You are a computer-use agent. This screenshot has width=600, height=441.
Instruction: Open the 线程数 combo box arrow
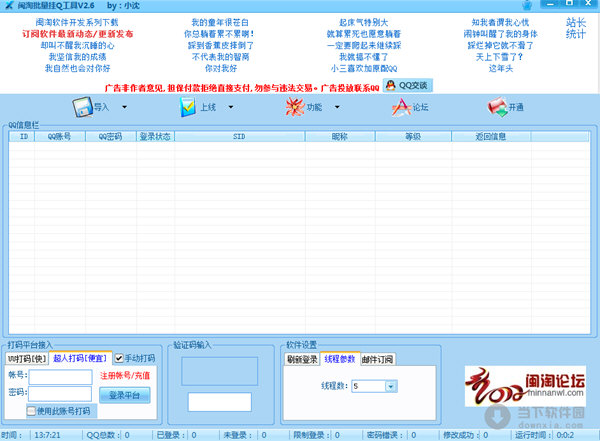[391, 386]
